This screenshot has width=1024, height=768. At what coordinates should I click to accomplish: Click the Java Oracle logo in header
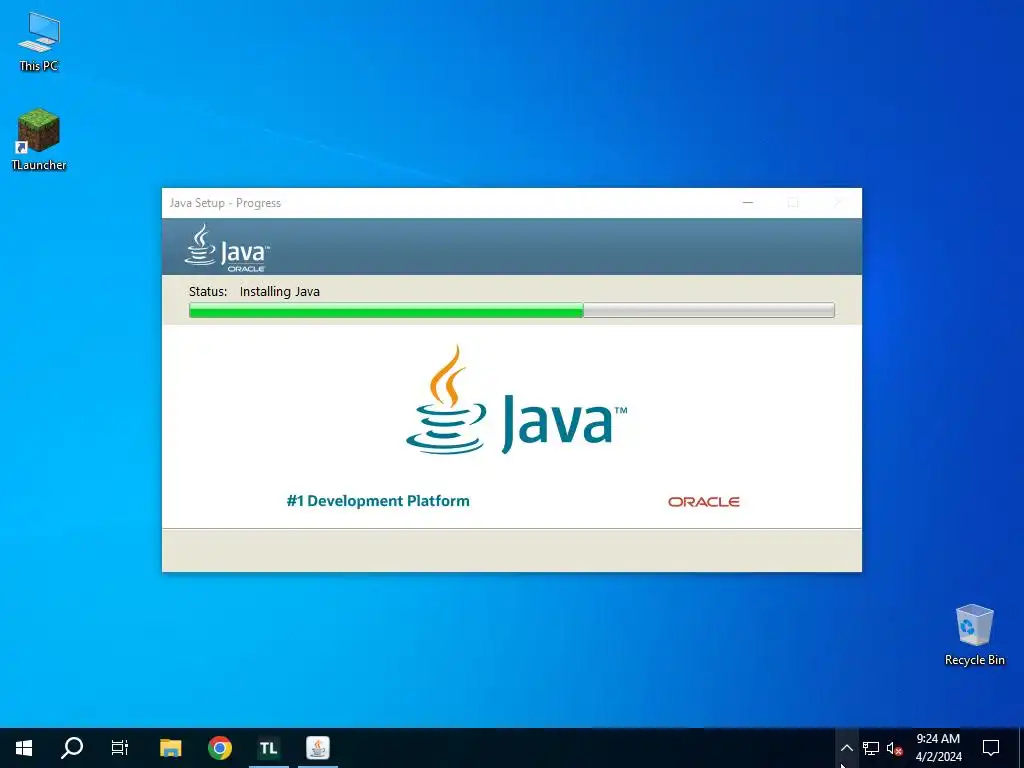click(227, 248)
